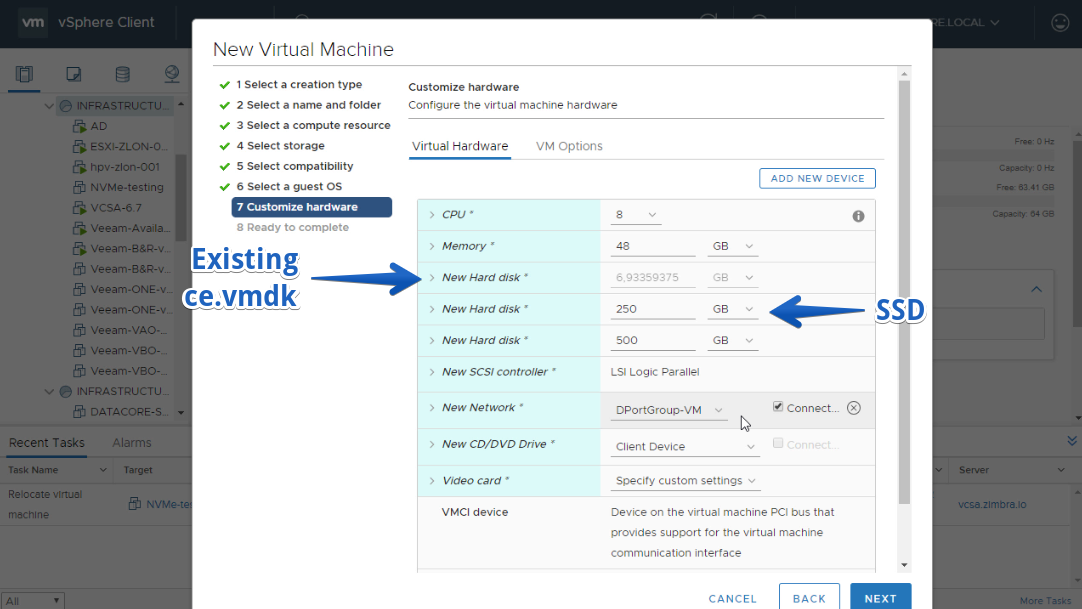Collapse Recent Tasks panel with double chevron
The image size is (1082, 609).
[1072, 441]
